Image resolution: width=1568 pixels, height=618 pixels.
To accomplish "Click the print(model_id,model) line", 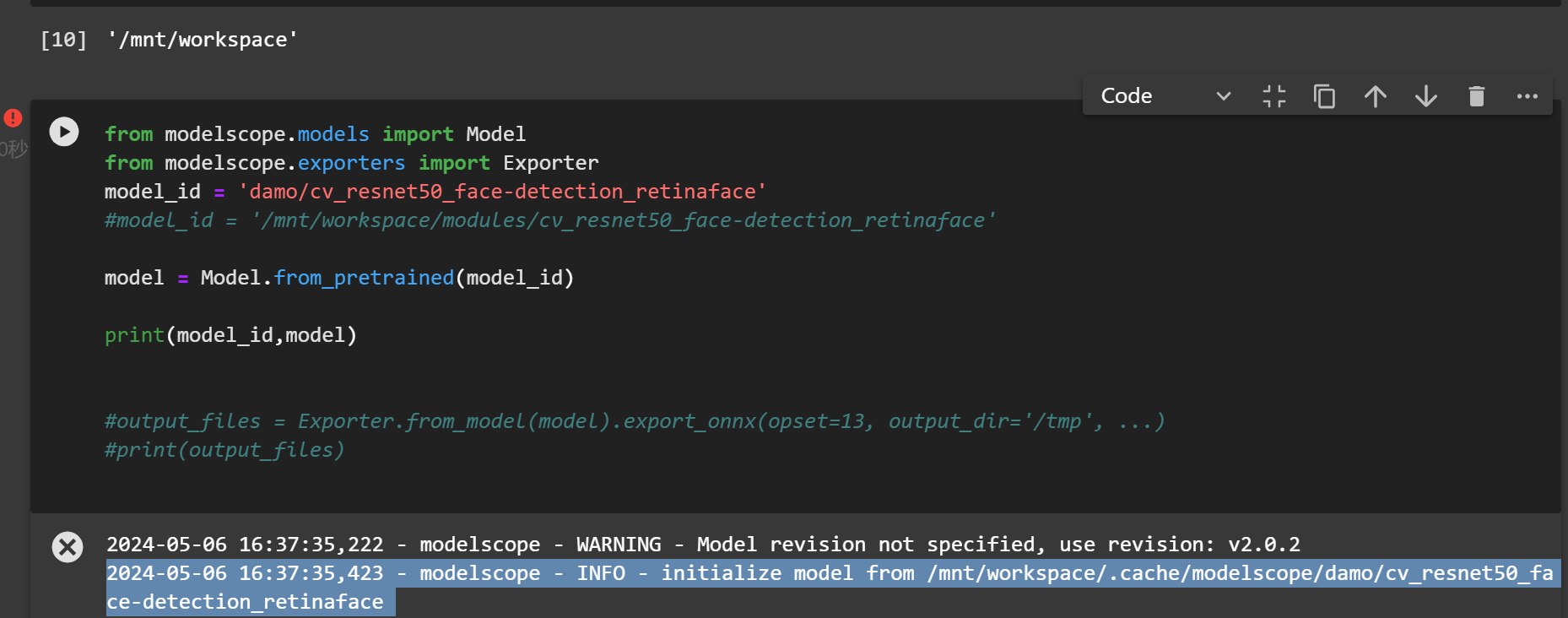I will coord(231,335).
